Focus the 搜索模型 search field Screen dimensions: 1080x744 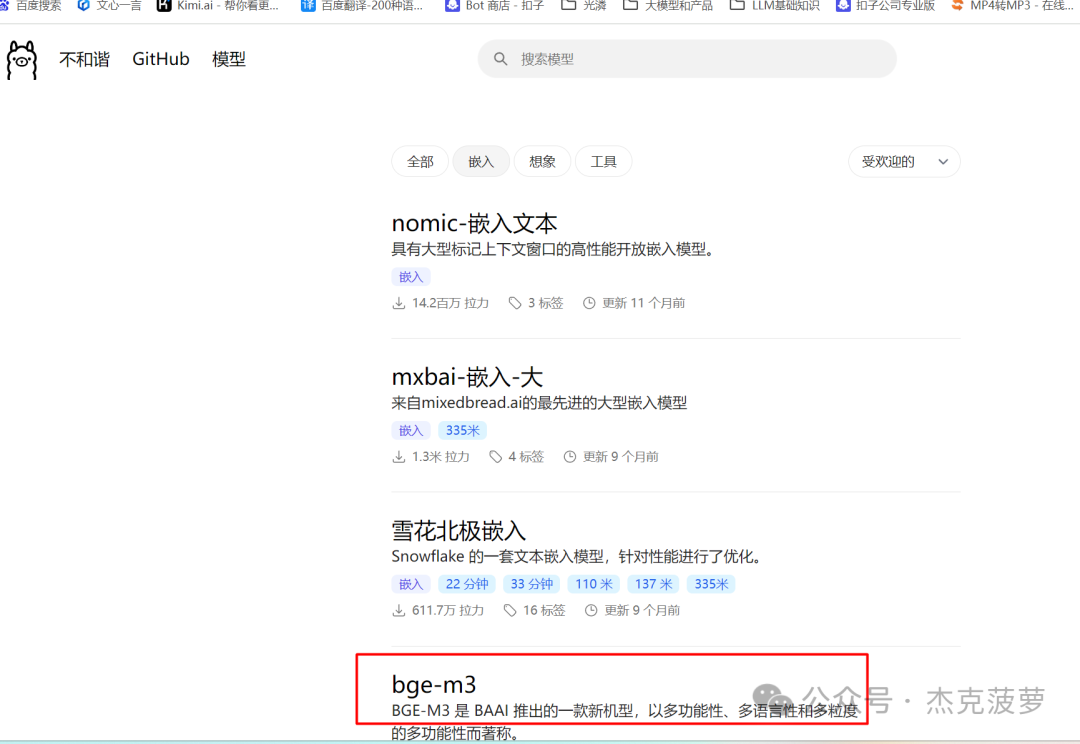tap(687, 59)
